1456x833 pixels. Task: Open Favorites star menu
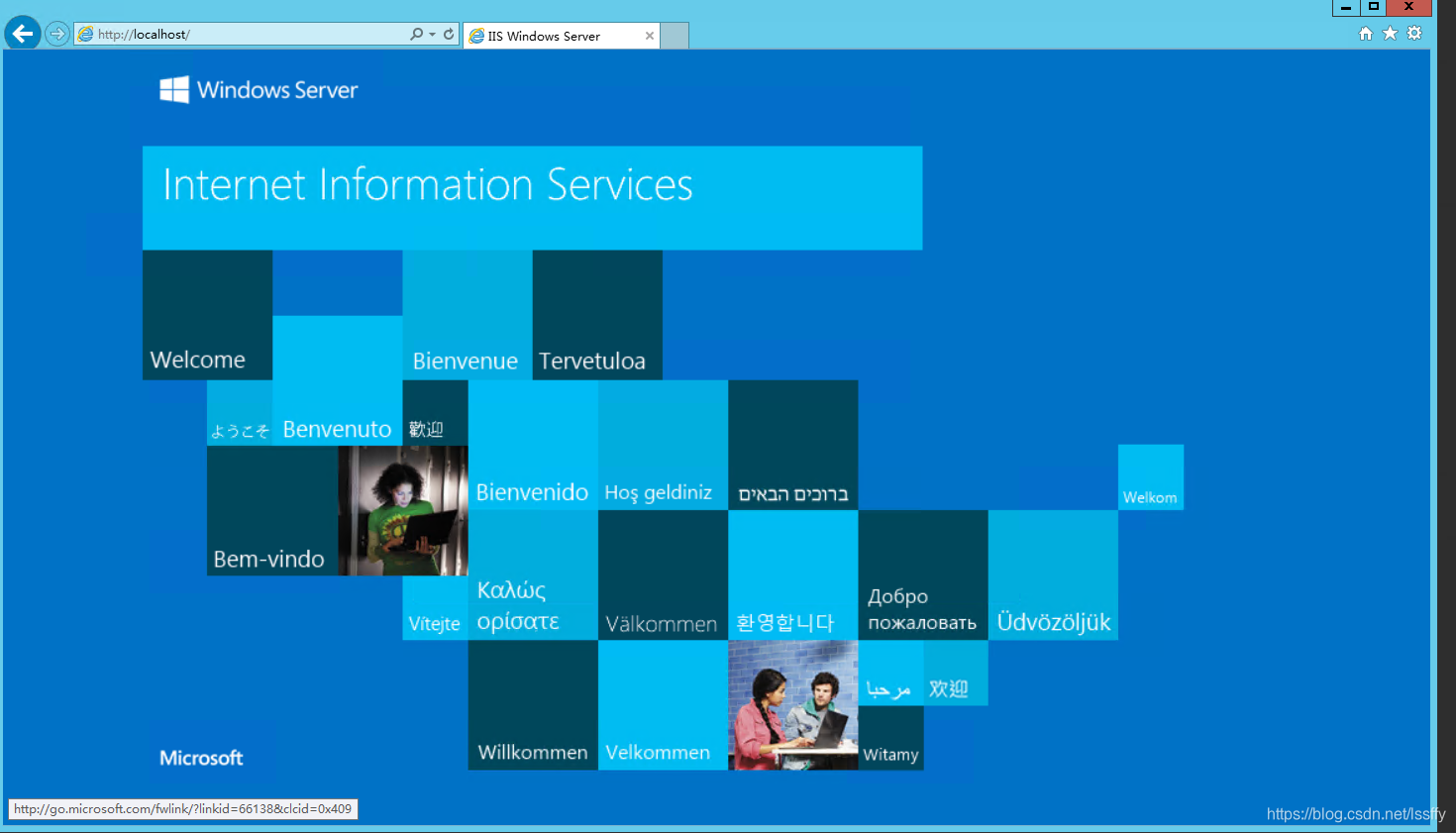[1390, 34]
